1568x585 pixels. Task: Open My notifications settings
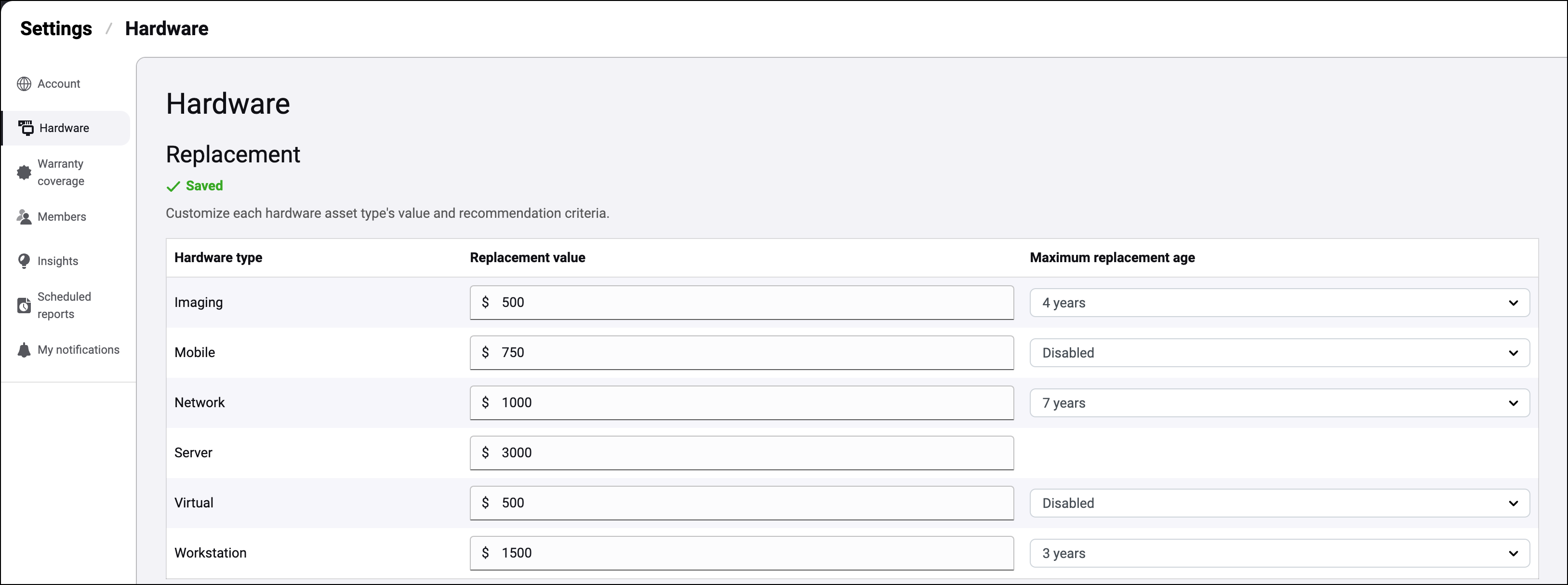pos(79,350)
